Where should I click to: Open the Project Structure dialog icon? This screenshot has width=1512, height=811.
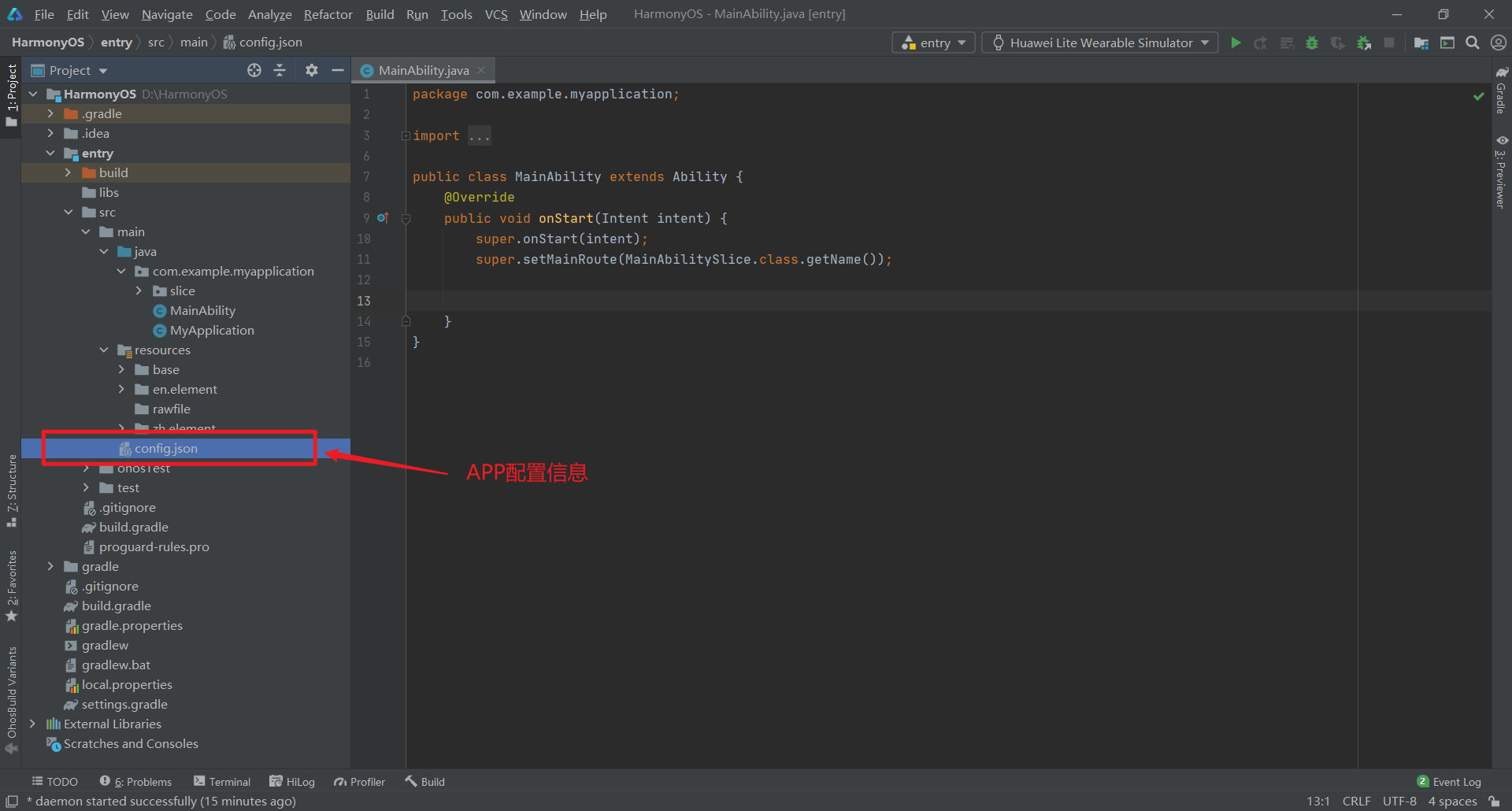click(1421, 43)
